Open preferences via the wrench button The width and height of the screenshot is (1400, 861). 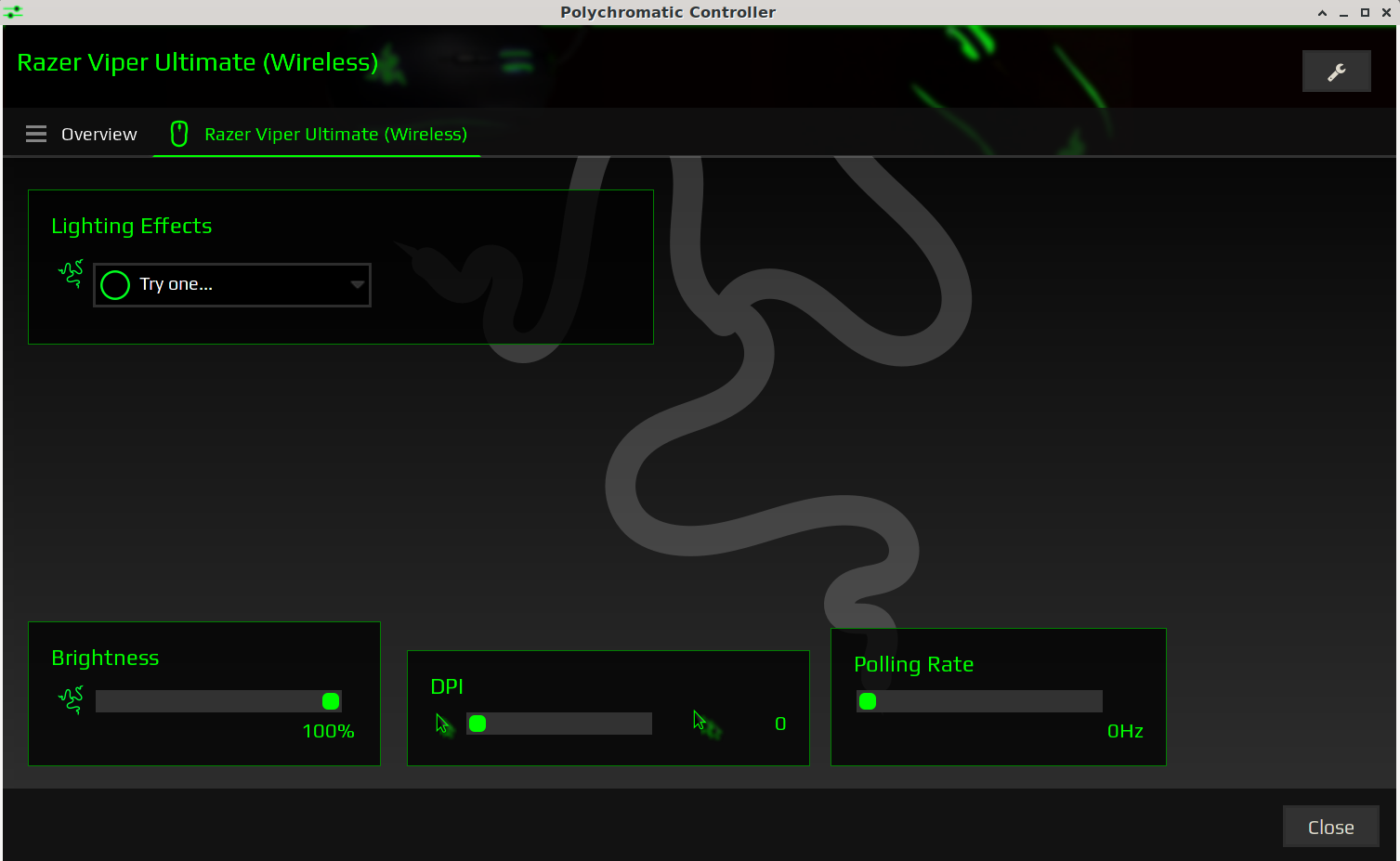(1336, 72)
